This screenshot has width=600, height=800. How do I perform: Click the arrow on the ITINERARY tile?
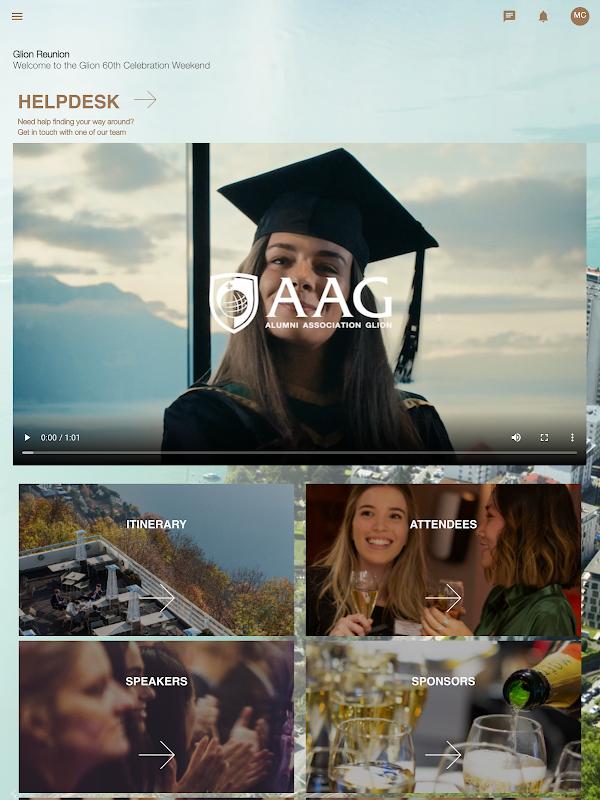pos(157,598)
